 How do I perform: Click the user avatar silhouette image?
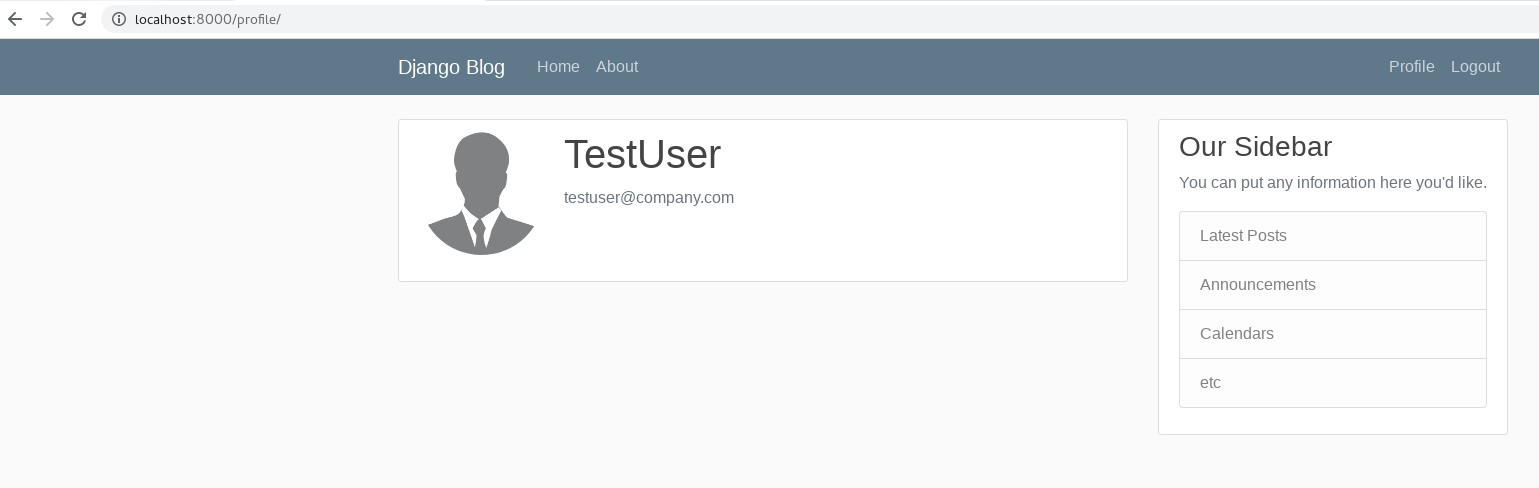(481, 194)
